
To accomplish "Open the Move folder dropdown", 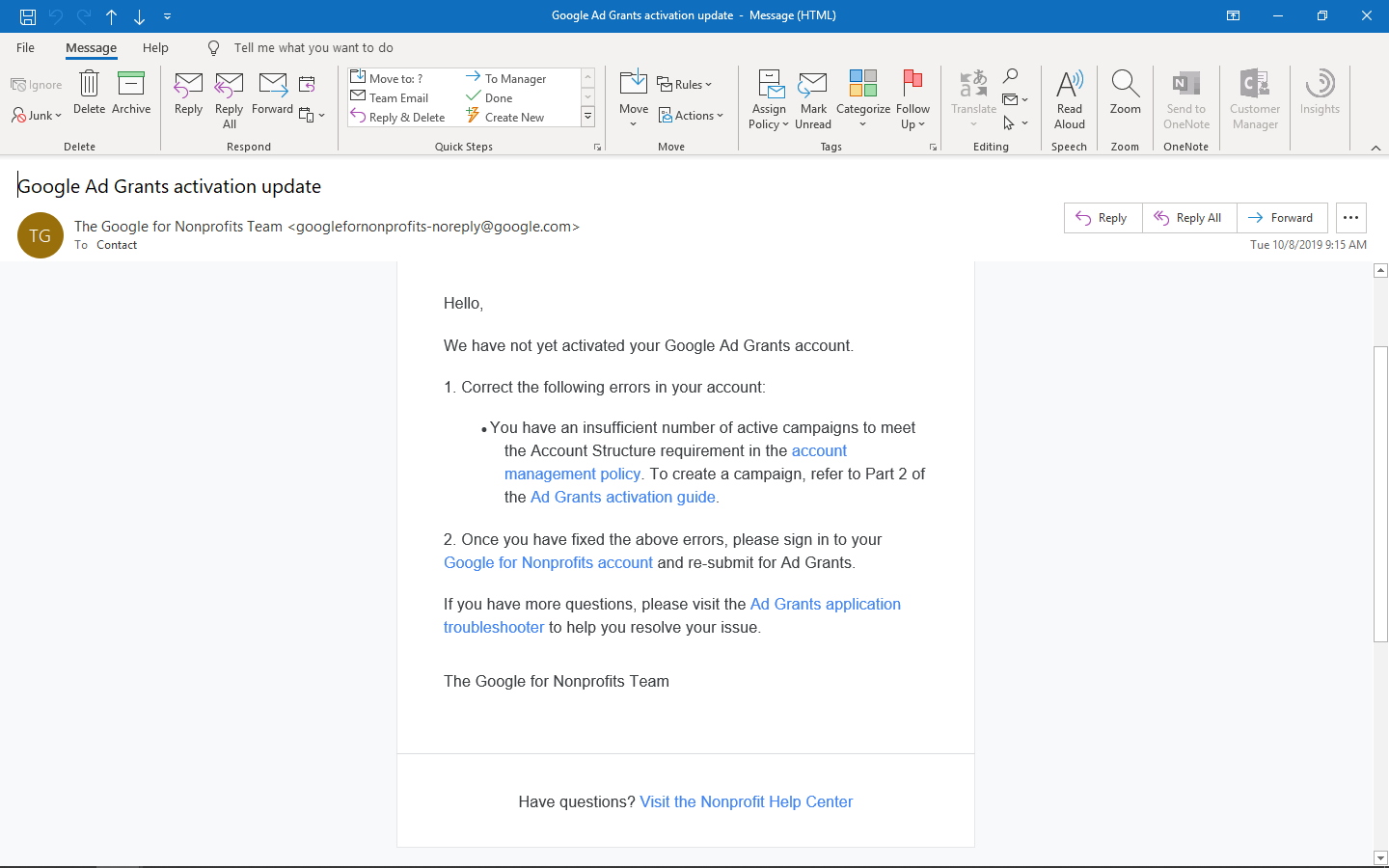I will click(x=634, y=98).
